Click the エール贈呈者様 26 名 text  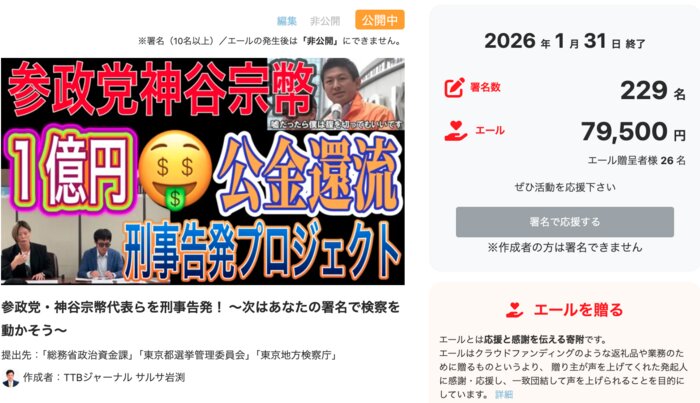pos(636,161)
